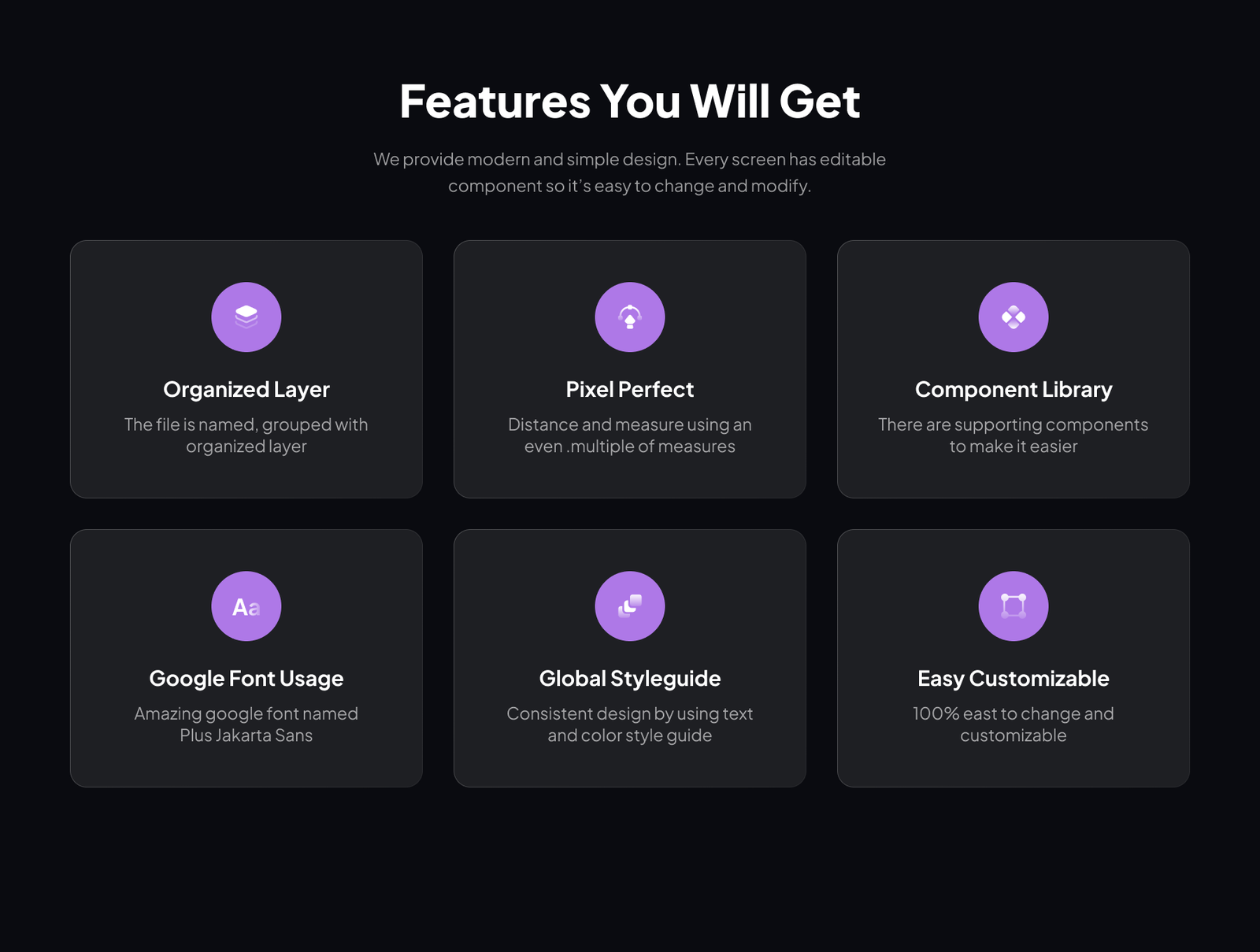Click the Aa typography icon
The width and height of the screenshot is (1260, 952).
pos(246,606)
